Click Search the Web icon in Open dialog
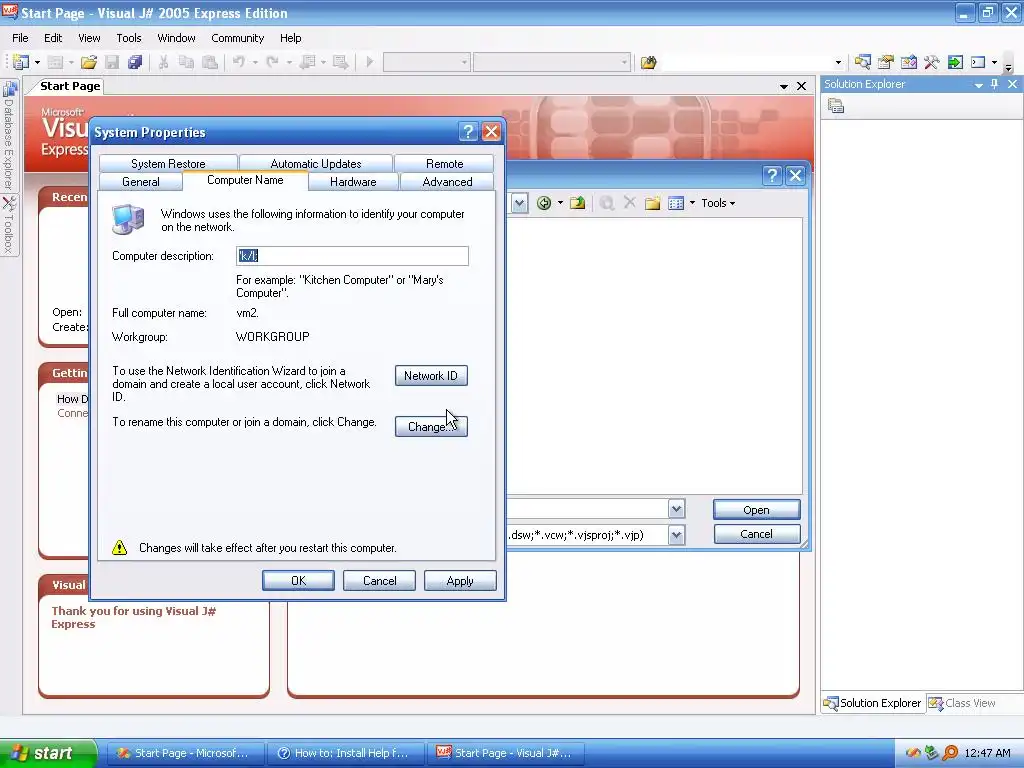 (607, 203)
